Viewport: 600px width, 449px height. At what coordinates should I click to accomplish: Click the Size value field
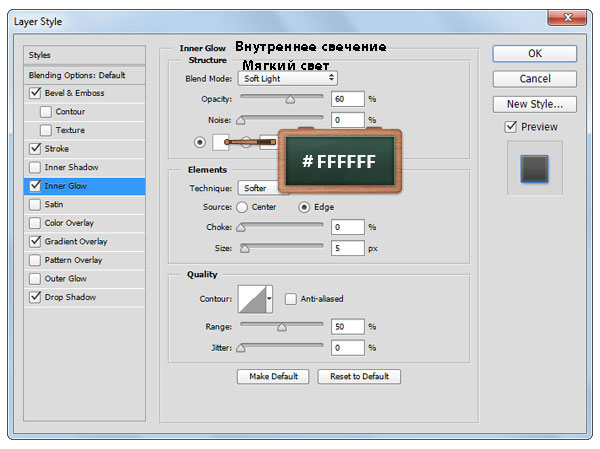[347, 248]
